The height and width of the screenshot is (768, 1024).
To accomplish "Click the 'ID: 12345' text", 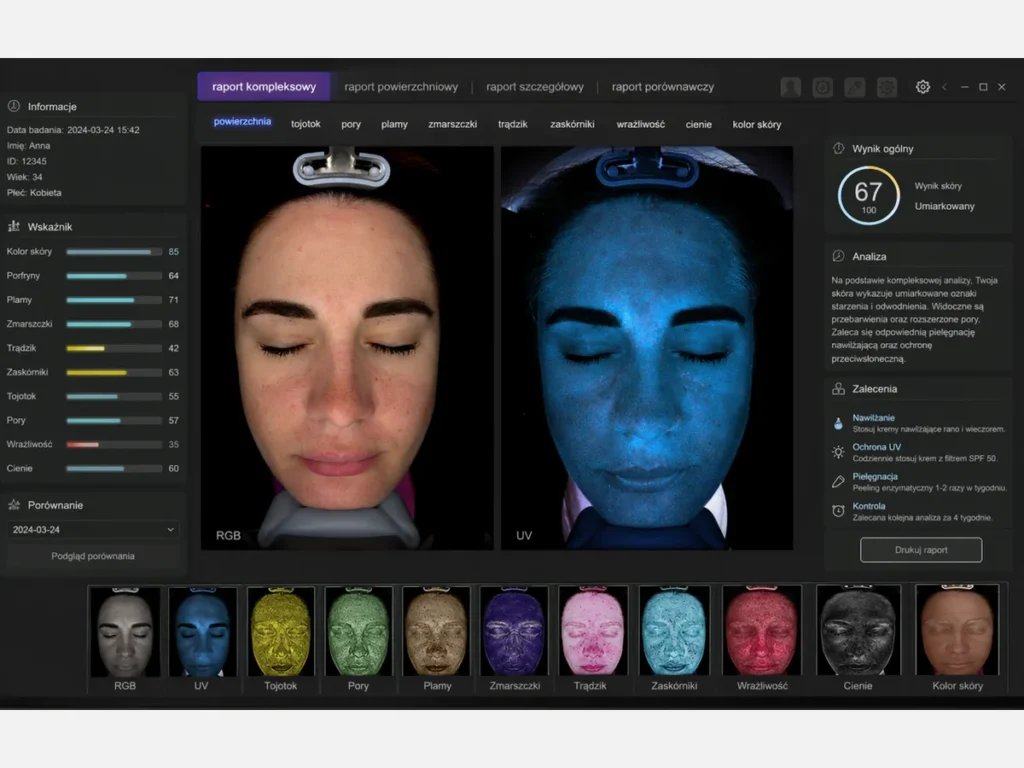I will click(27, 161).
